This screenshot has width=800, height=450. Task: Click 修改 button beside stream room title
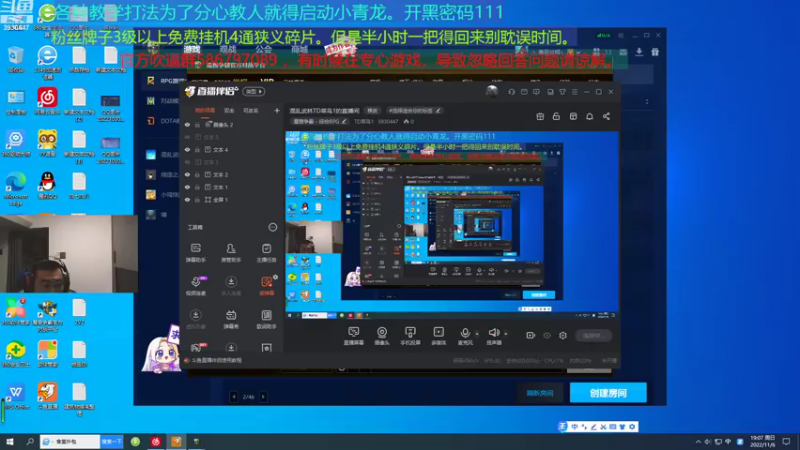[x=373, y=111]
